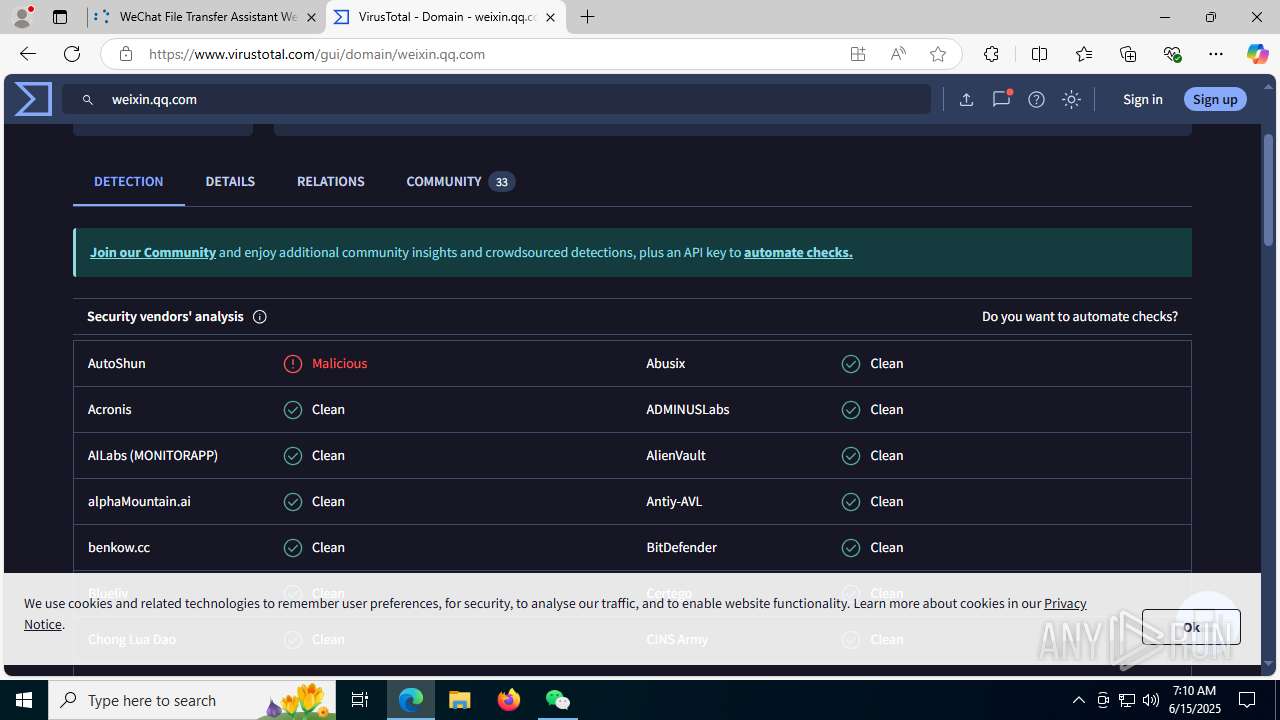Click the site info lock icon
This screenshot has height=720, width=1280.
(x=125, y=54)
